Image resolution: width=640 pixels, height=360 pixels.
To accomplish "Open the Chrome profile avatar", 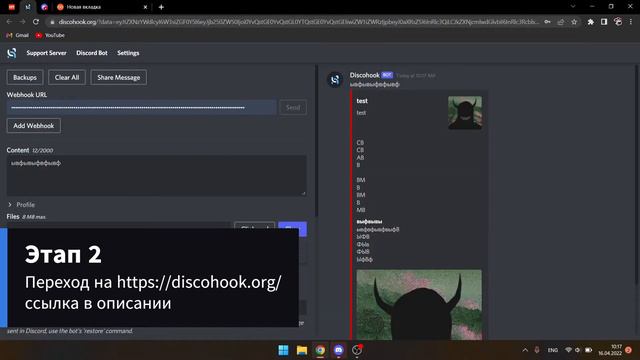I will [618, 22].
